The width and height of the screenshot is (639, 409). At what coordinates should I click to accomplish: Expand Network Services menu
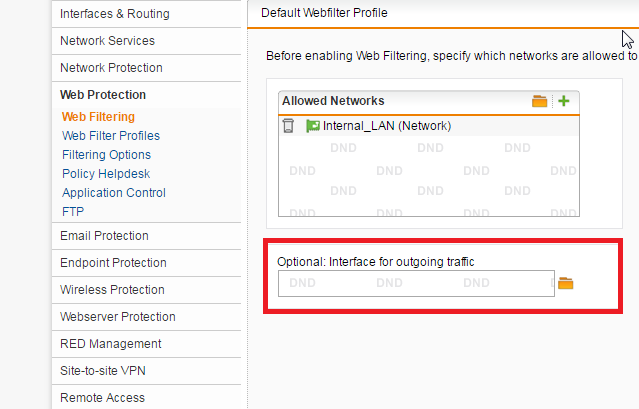click(x=146, y=41)
